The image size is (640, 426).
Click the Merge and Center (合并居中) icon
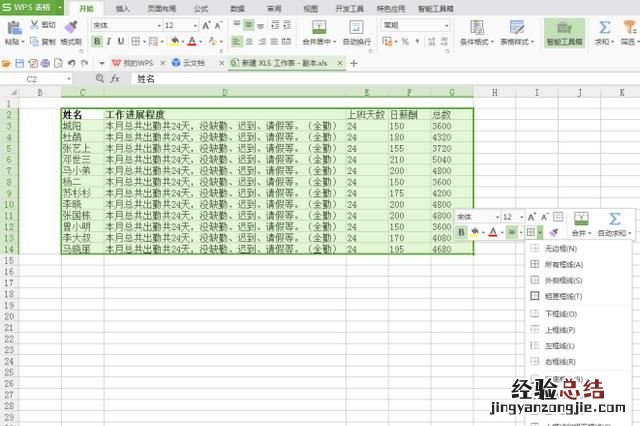pyautogui.click(x=319, y=27)
